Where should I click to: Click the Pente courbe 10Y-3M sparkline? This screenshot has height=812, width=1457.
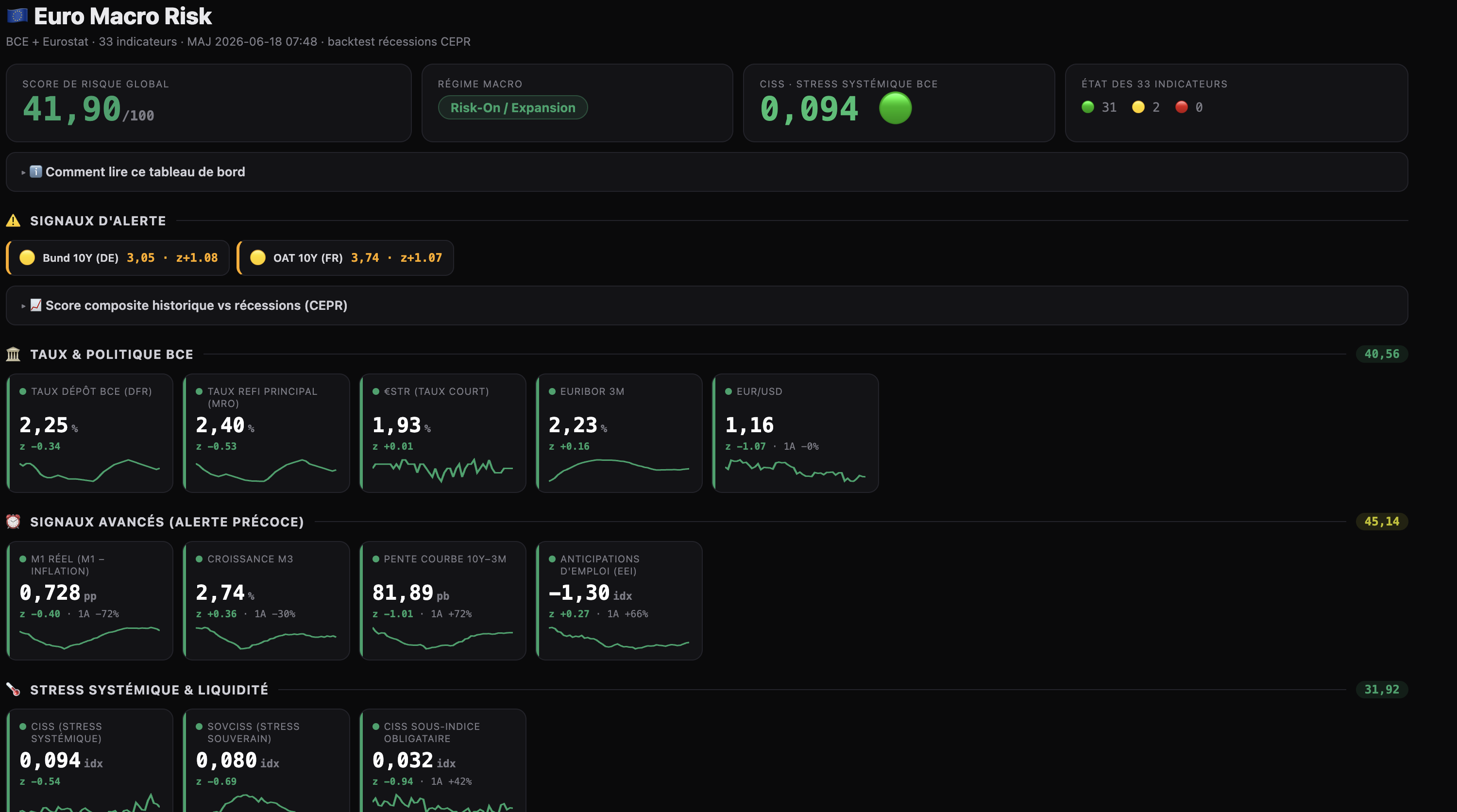point(443,637)
